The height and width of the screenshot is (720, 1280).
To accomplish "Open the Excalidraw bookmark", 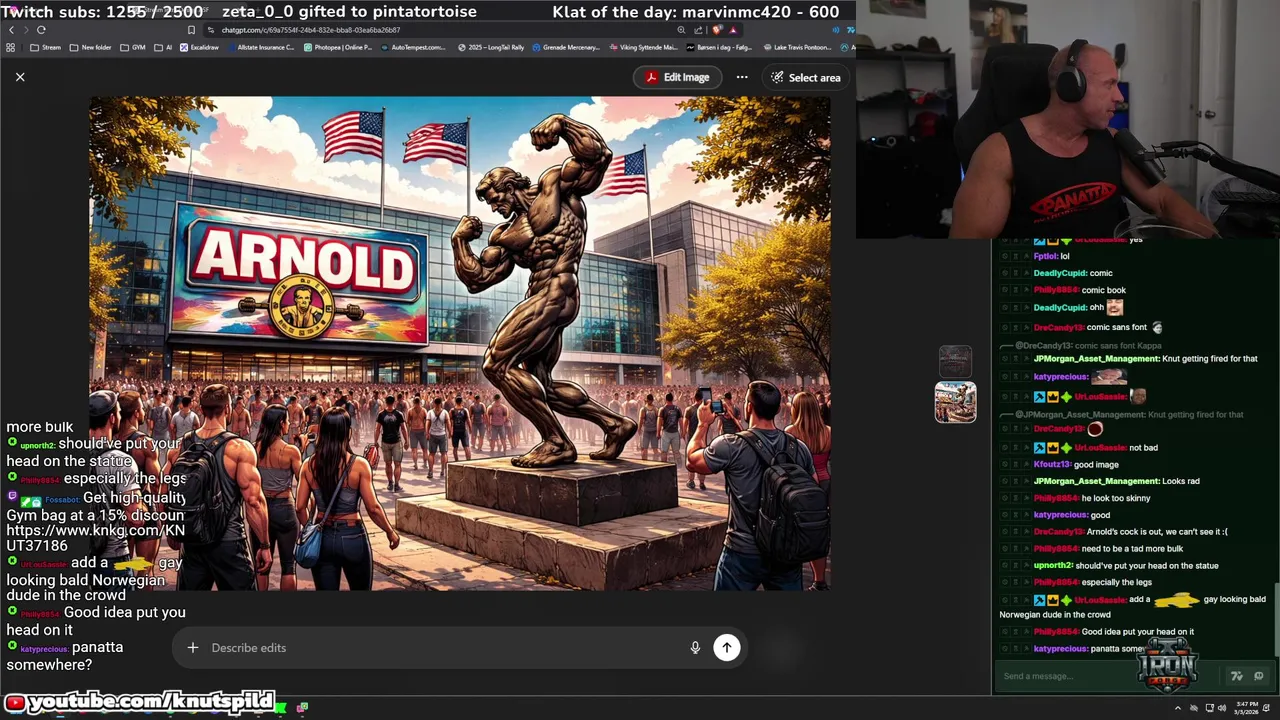I will (199, 47).
